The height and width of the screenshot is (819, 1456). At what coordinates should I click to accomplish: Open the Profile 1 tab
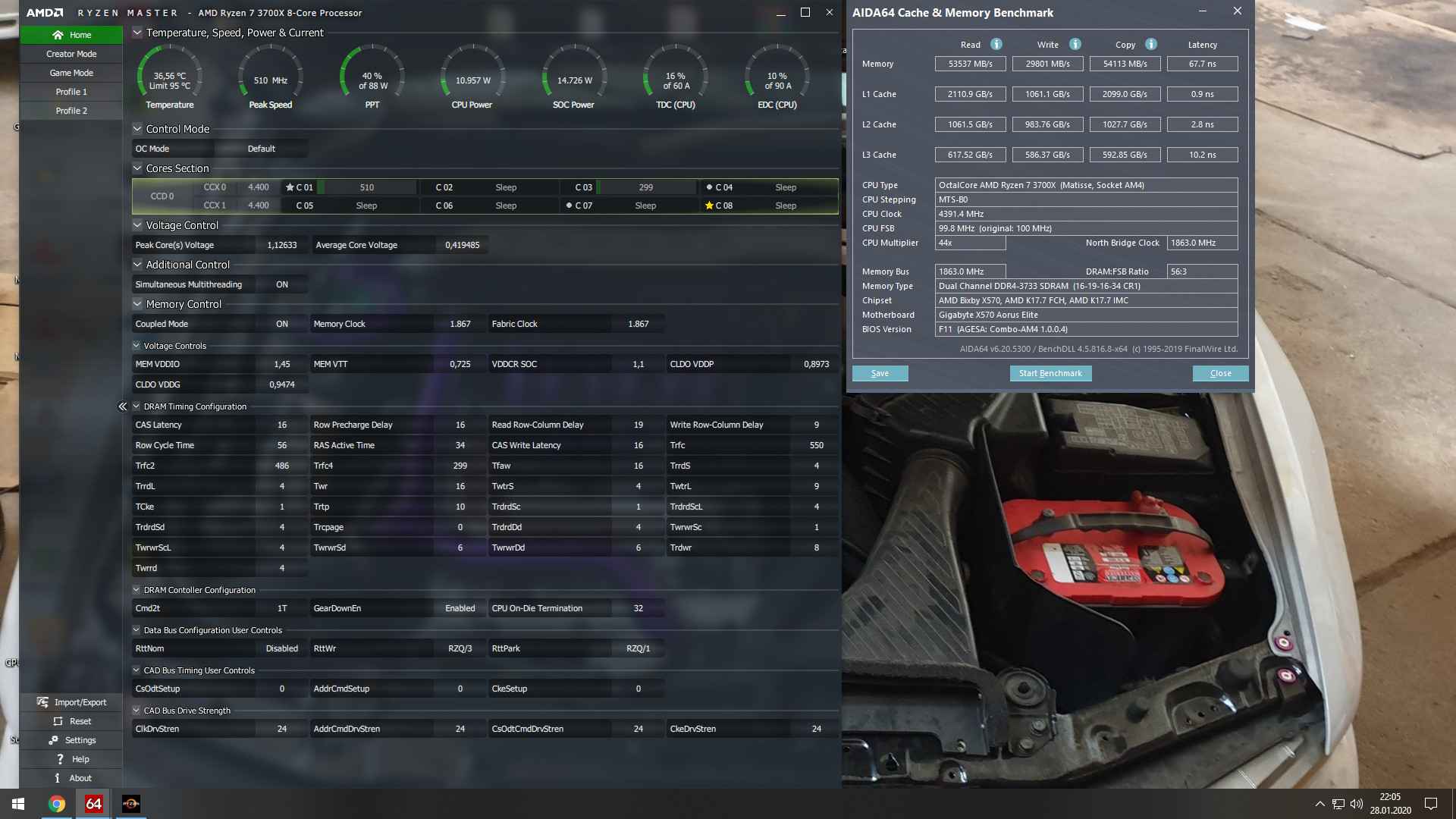coord(71,92)
